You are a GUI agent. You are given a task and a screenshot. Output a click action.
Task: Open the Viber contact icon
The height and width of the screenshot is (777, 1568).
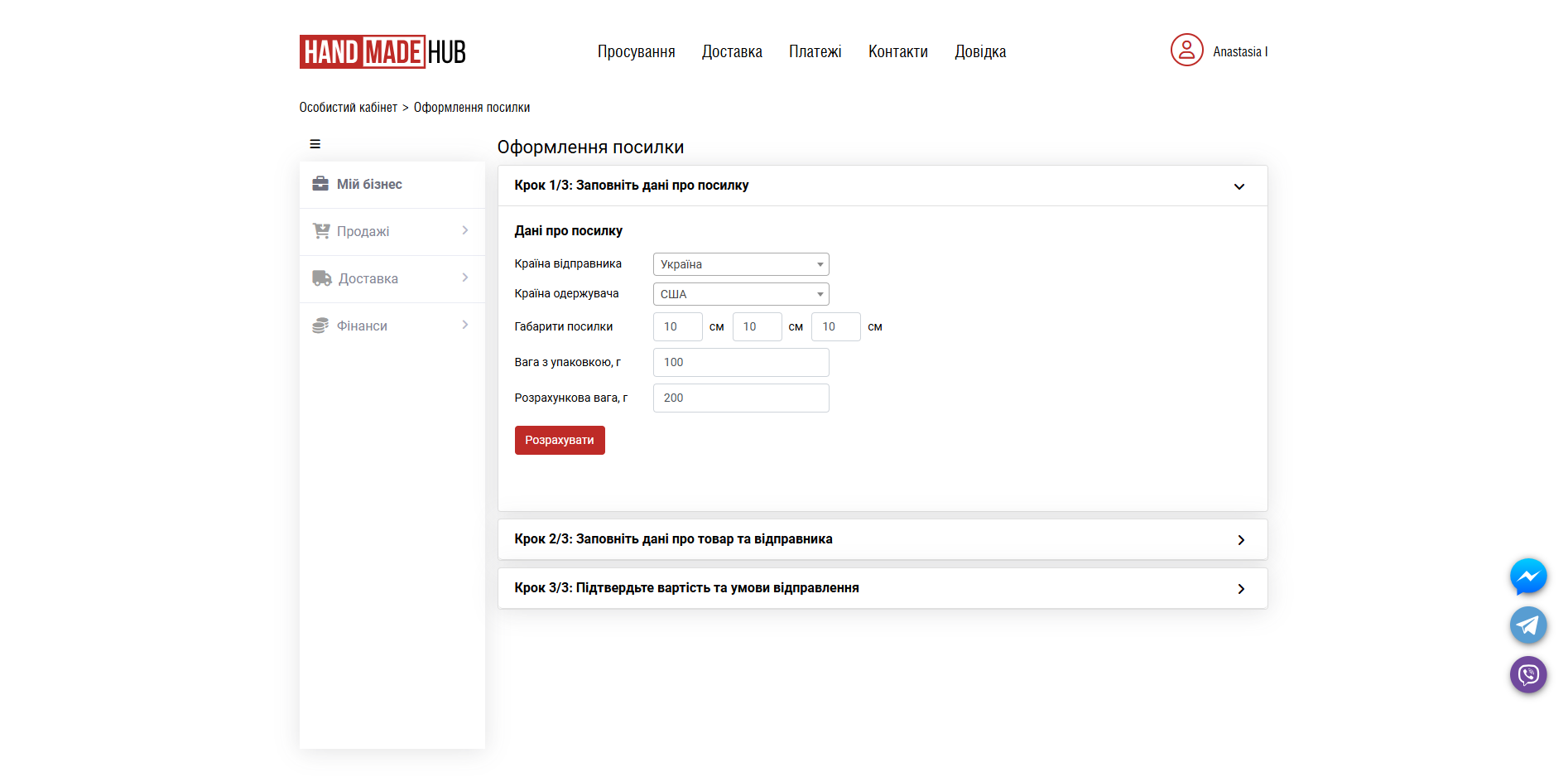tap(1528, 675)
